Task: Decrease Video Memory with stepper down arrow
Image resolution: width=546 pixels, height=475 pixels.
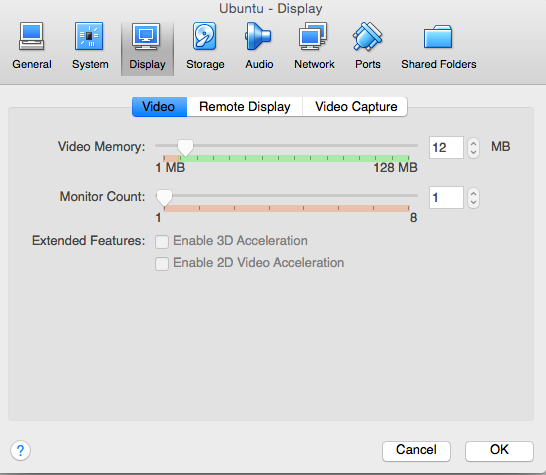Action: 473,153
